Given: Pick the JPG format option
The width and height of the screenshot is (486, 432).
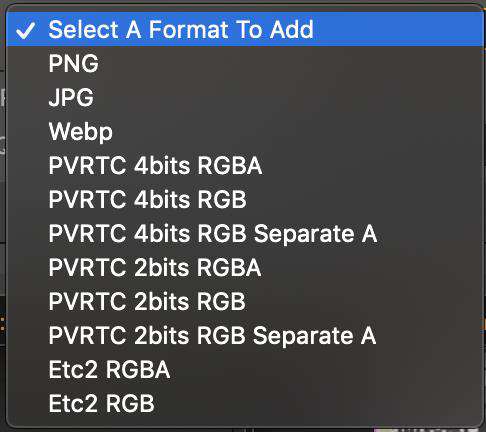Looking at the screenshot, I should (245, 97).
